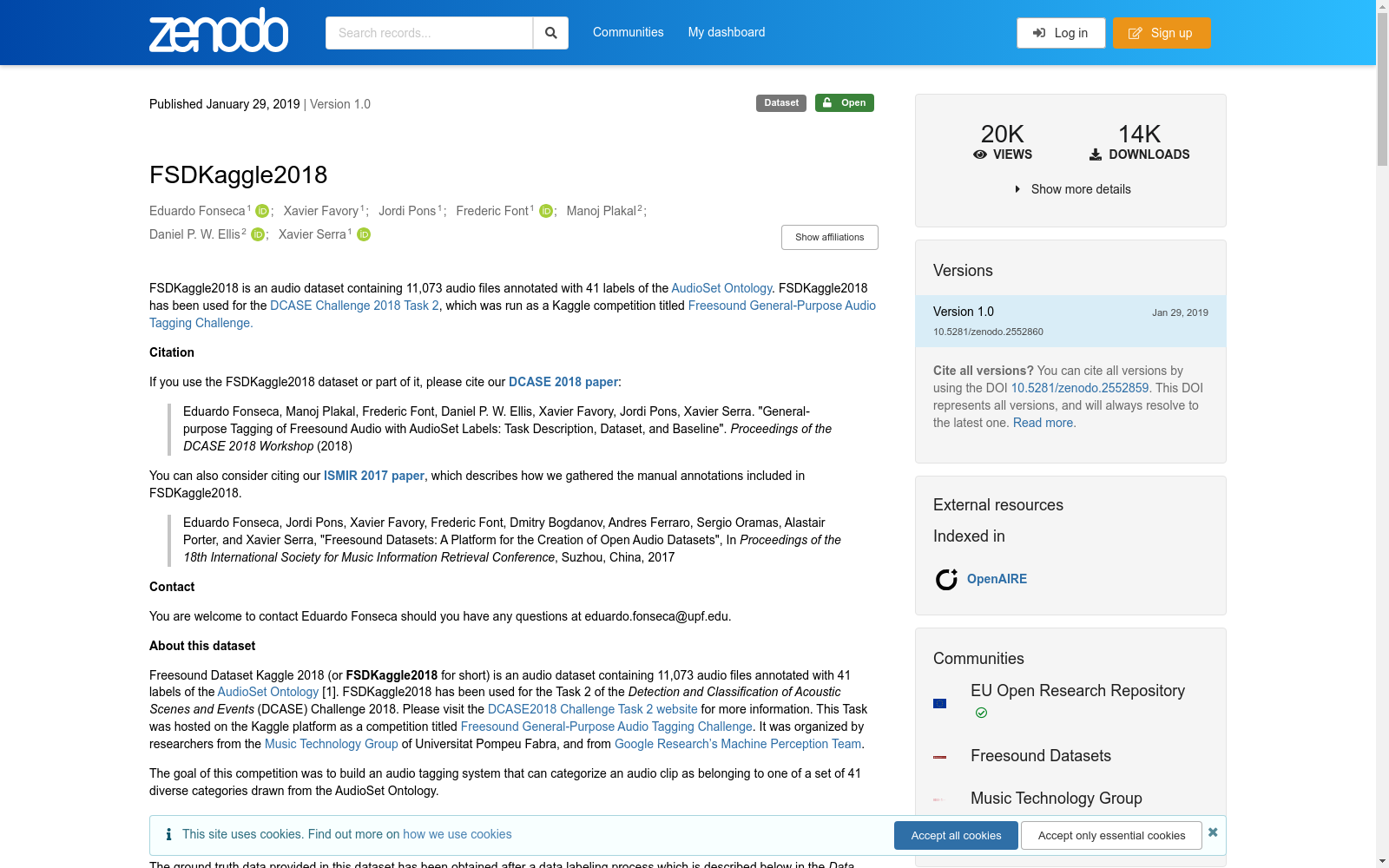Click the Zenodo logo
The height and width of the screenshot is (868, 1389).
(219, 31)
